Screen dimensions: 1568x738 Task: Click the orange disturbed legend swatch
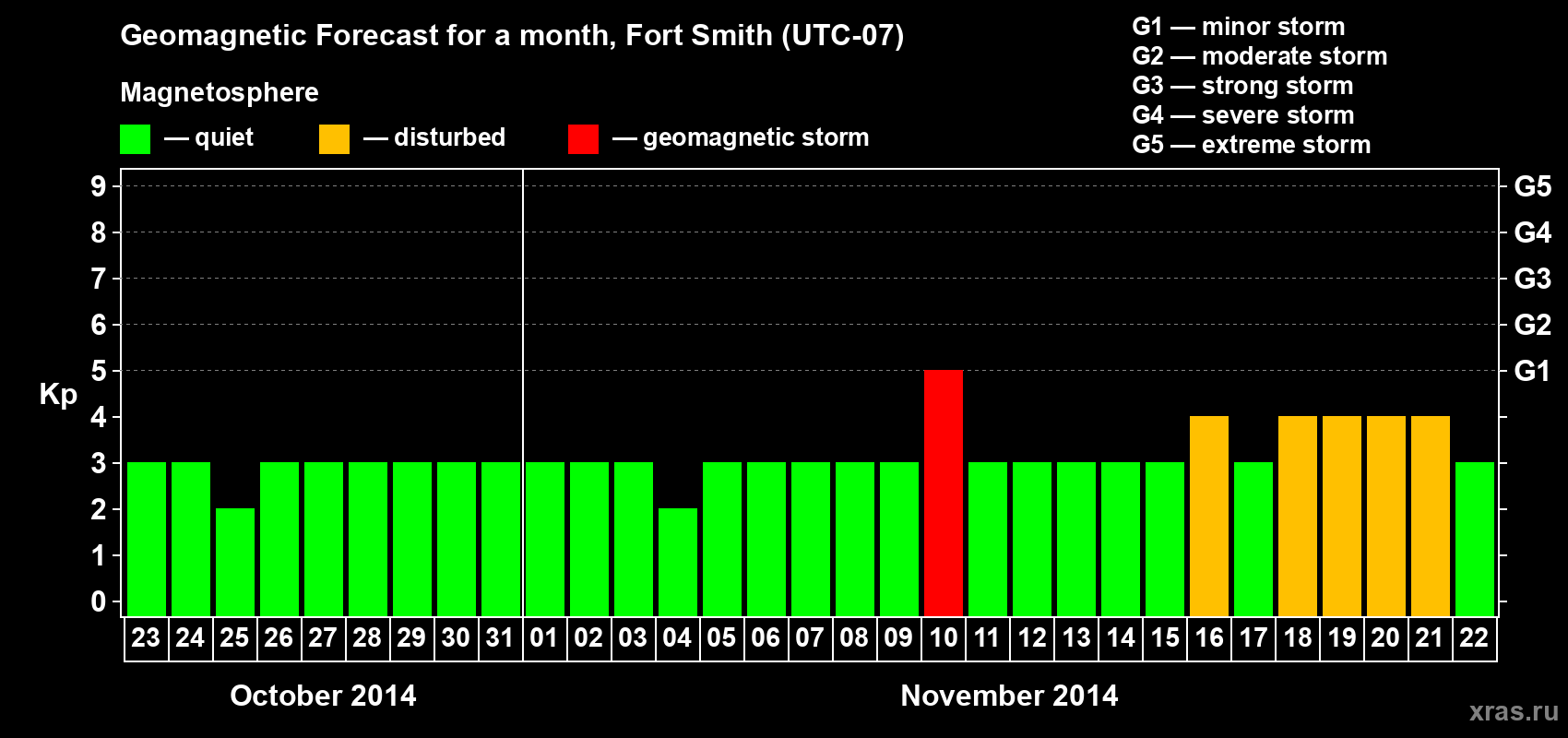click(334, 139)
